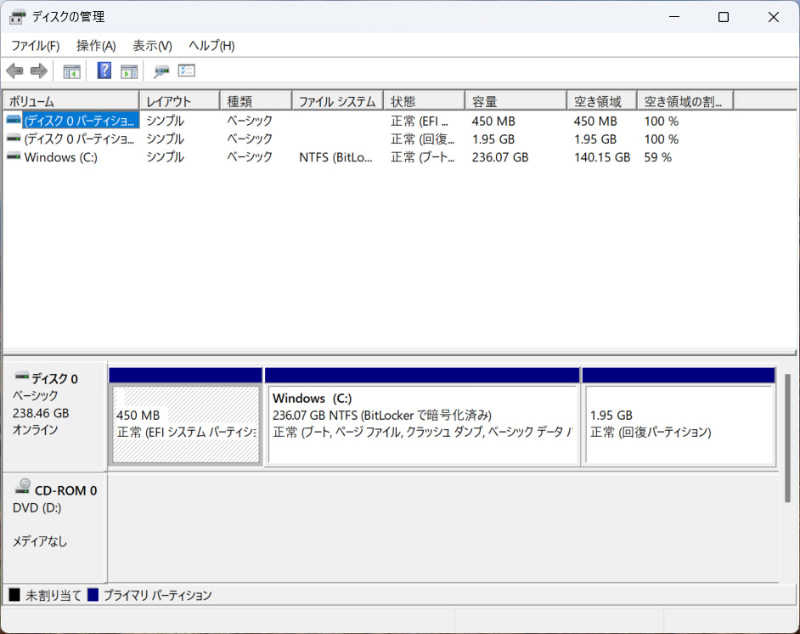Screen dimensions: 800x634
Task: Open the ファイル(F) menu
Action: coord(35,46)
